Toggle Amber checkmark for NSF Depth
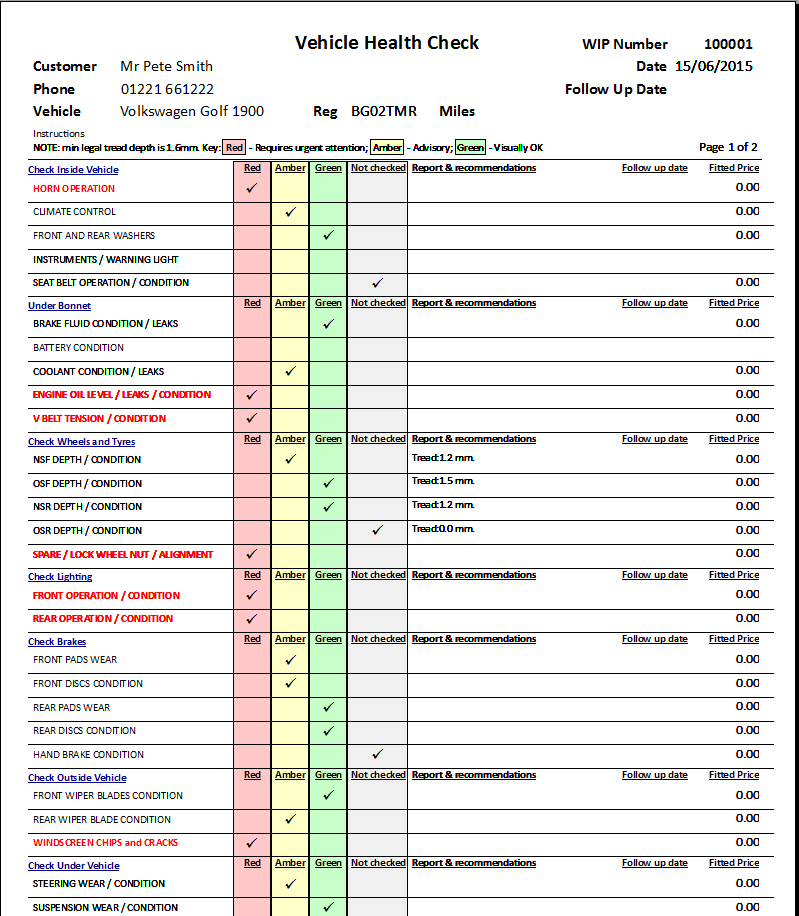799x916 pixels. tap(290, 459)
